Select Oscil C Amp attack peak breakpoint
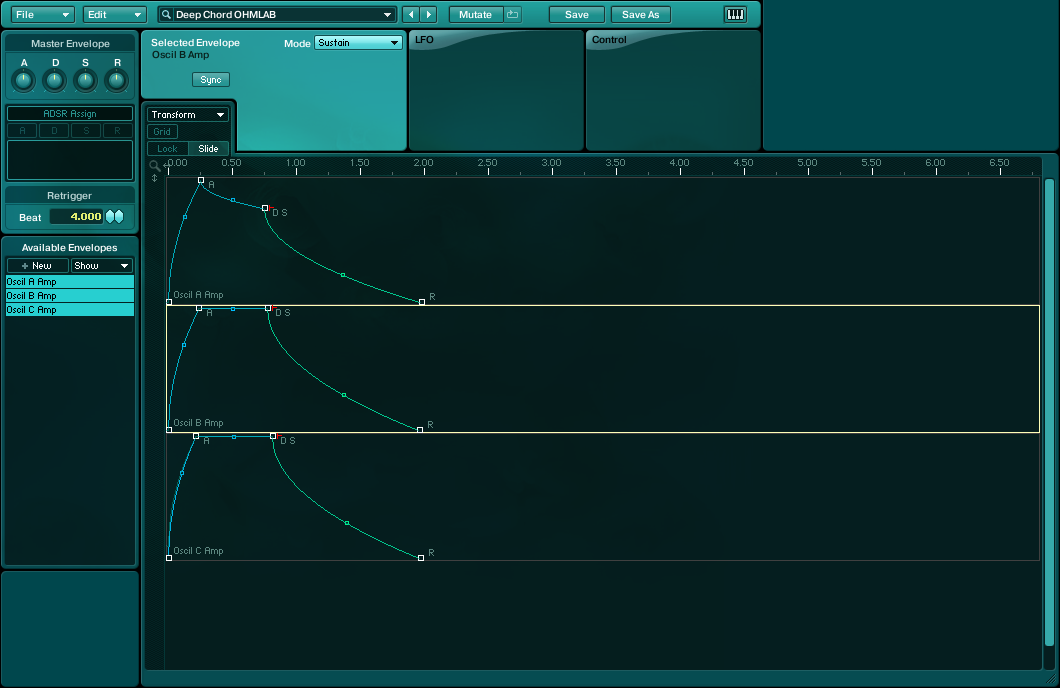This screenshot has height=688, width=1060. [196, 436]
